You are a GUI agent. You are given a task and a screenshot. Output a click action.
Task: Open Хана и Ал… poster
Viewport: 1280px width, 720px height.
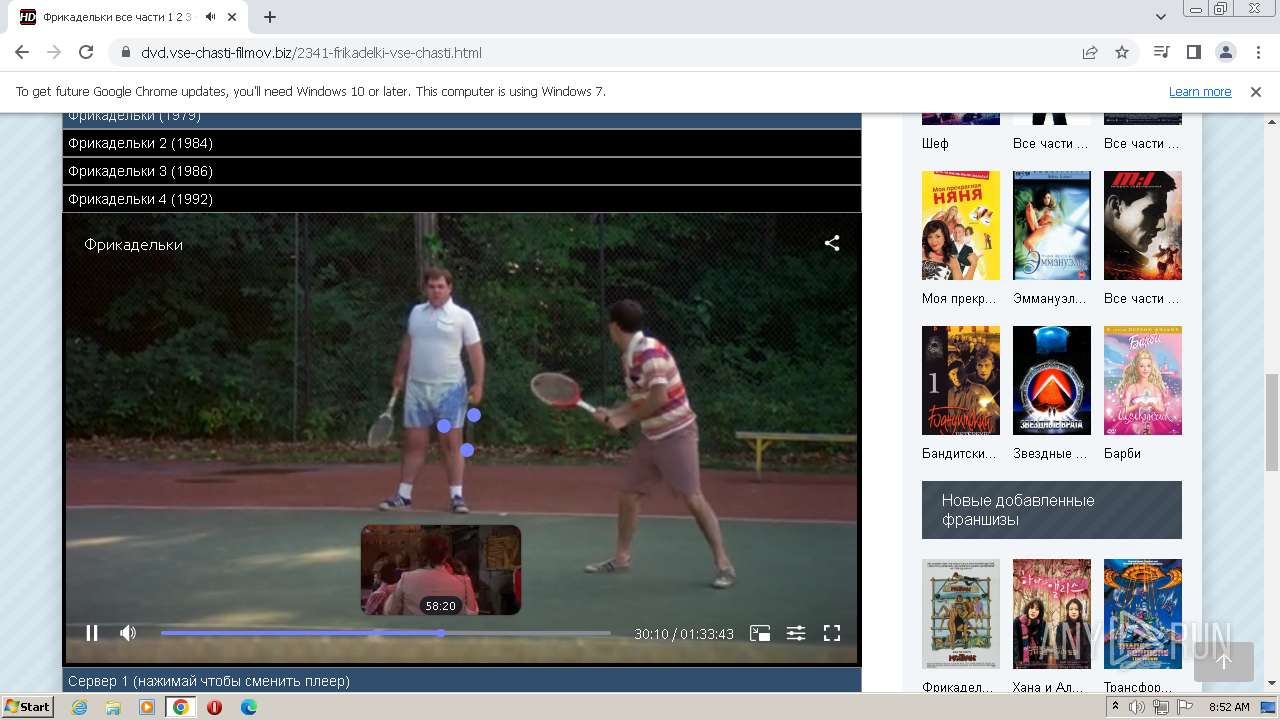[x=1052, y=613]
